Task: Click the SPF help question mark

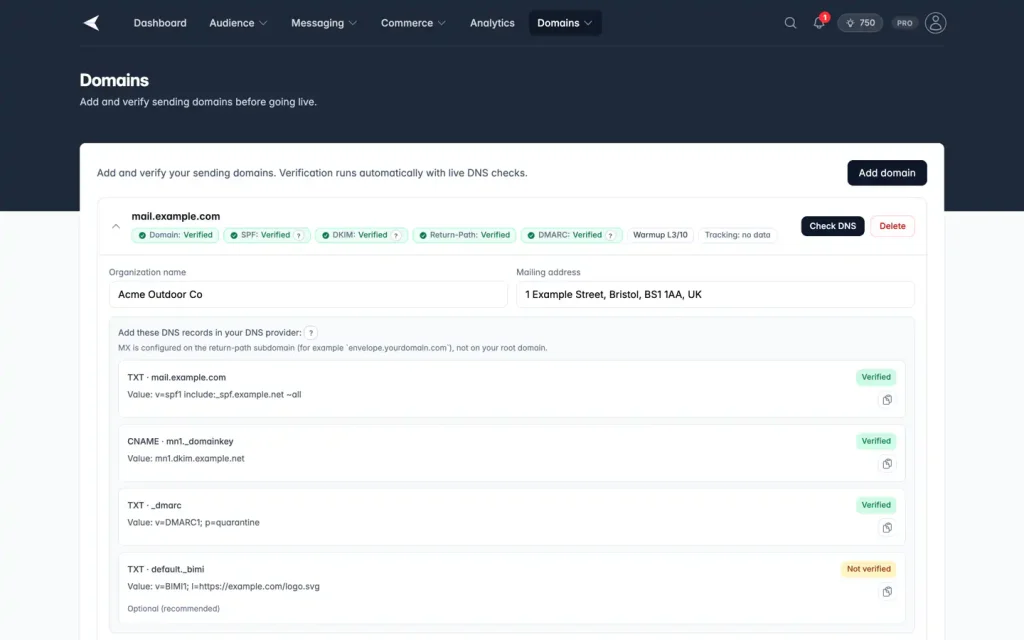Action: point(299,236)
